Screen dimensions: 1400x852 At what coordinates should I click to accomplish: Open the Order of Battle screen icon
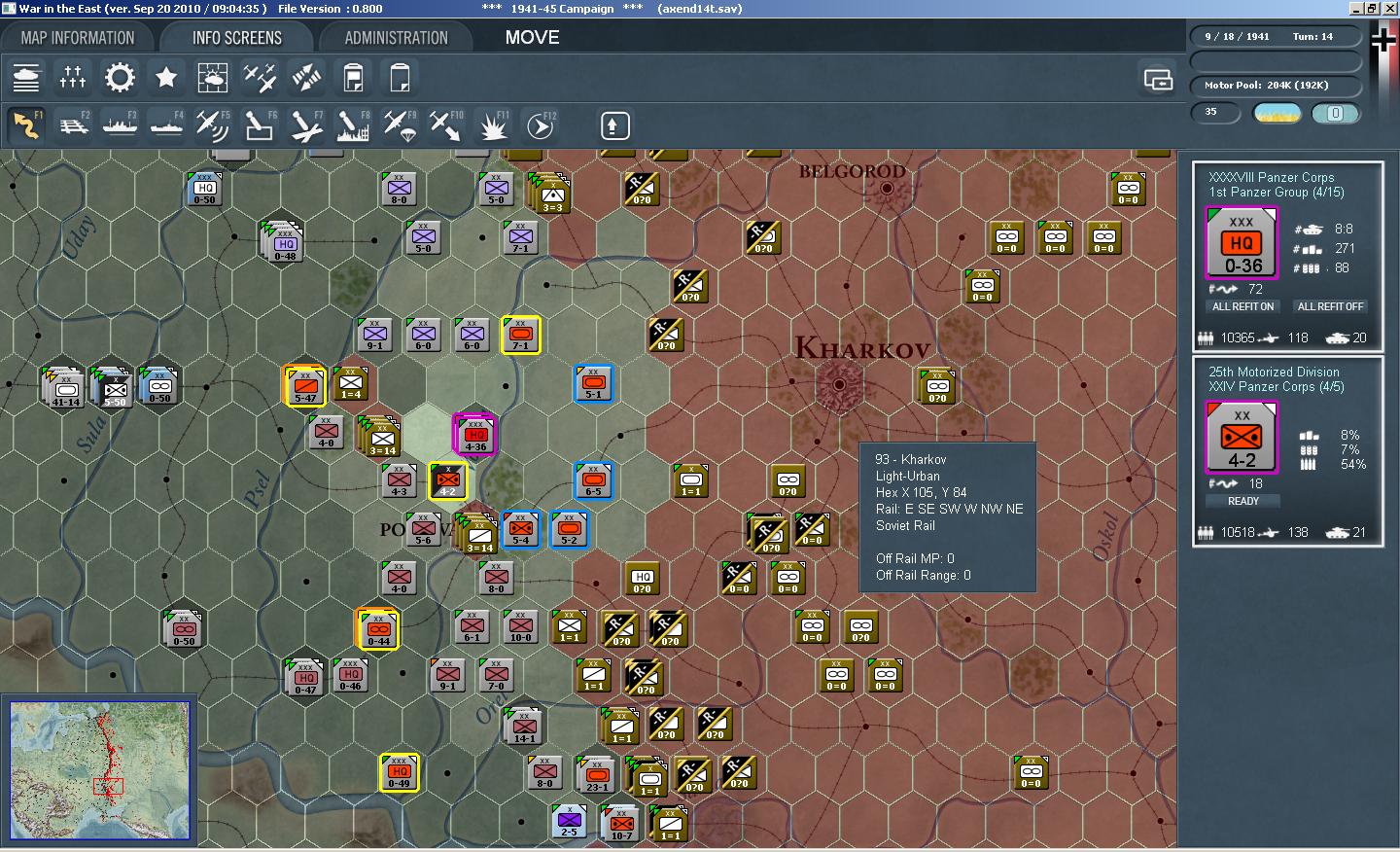pyautogui.click(x=26, y=77)
